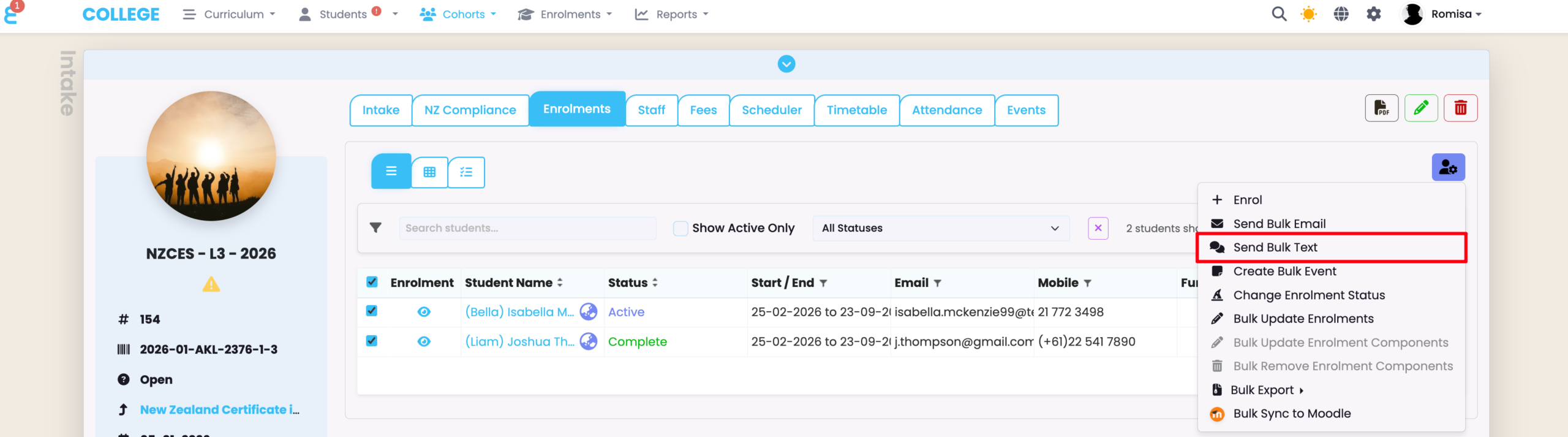Click the red trash delete button
Viewport: 1568px width, 437px height.
pyautogui.click(x=1460, y=108)
